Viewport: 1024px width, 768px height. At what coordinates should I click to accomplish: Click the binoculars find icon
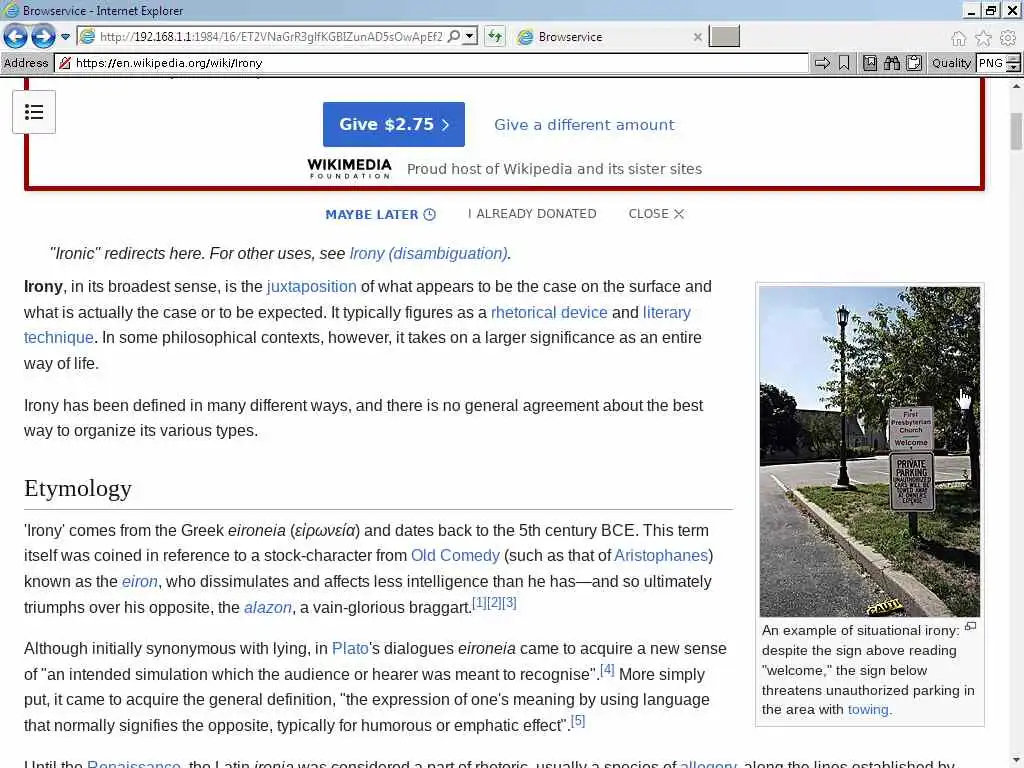(892, 63)
